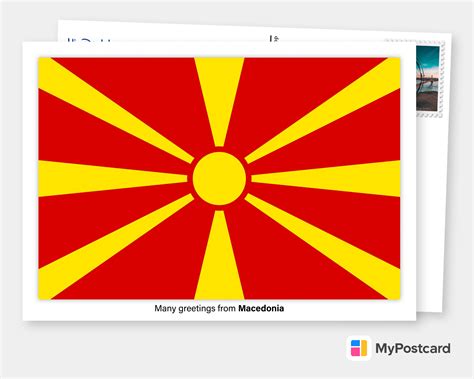Click the Macedonia flag image on postcard

(219, 178)
